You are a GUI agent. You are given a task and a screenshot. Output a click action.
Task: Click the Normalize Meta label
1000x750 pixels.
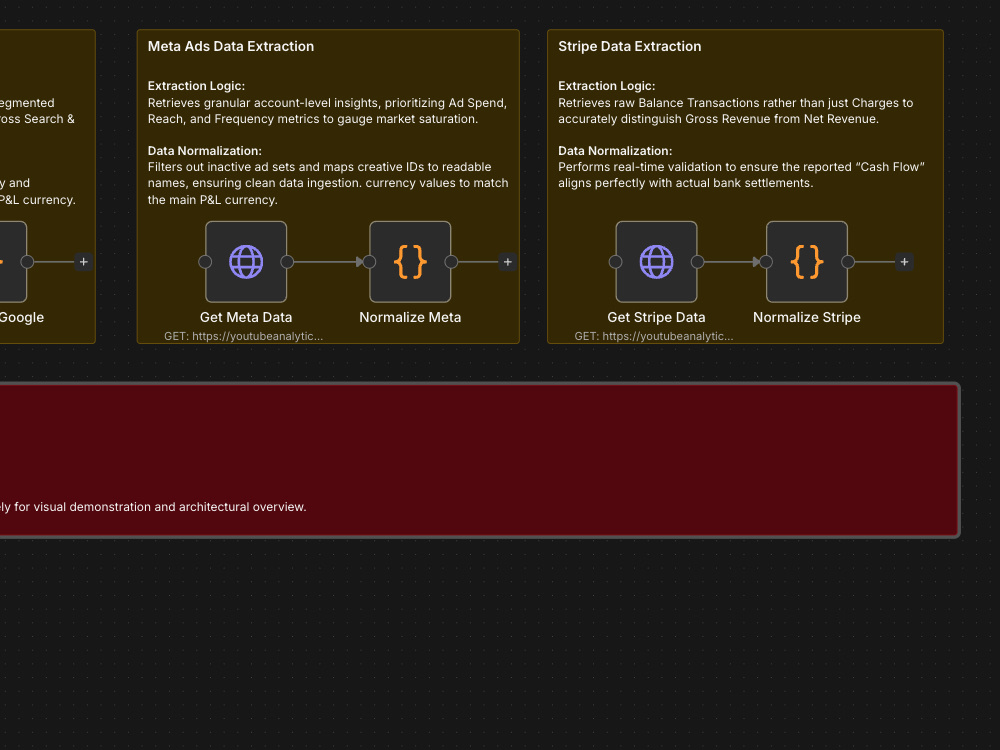pyautogui.click(x=410, y=317)
